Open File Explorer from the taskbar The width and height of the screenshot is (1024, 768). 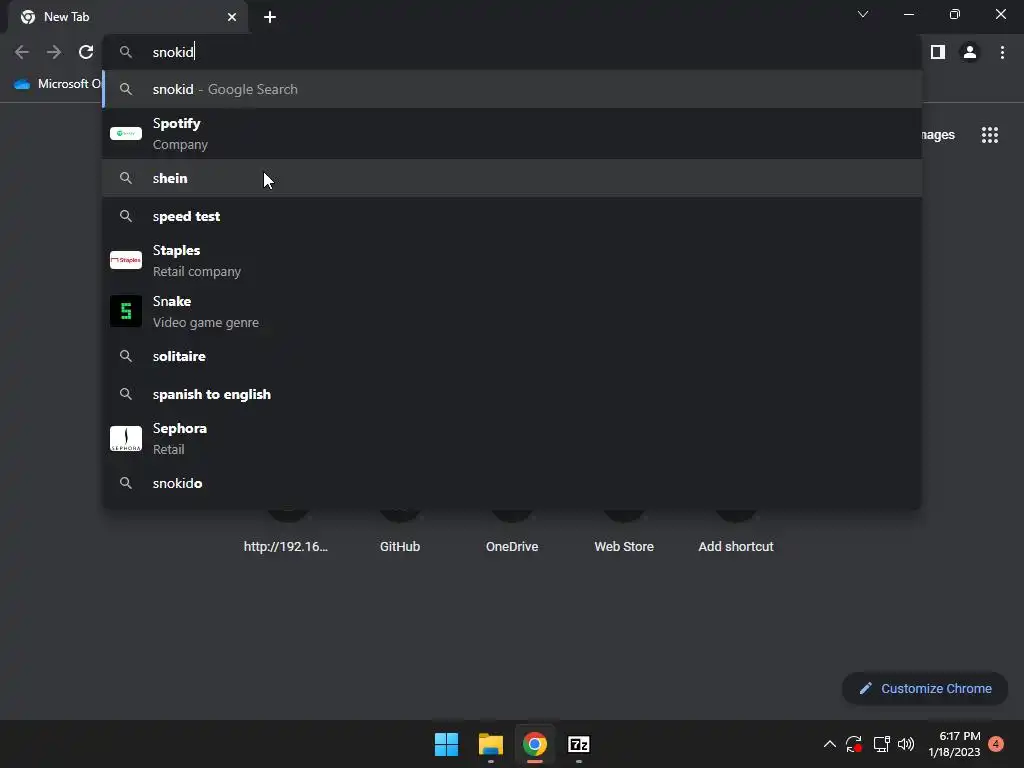click(x=491, y=744)
